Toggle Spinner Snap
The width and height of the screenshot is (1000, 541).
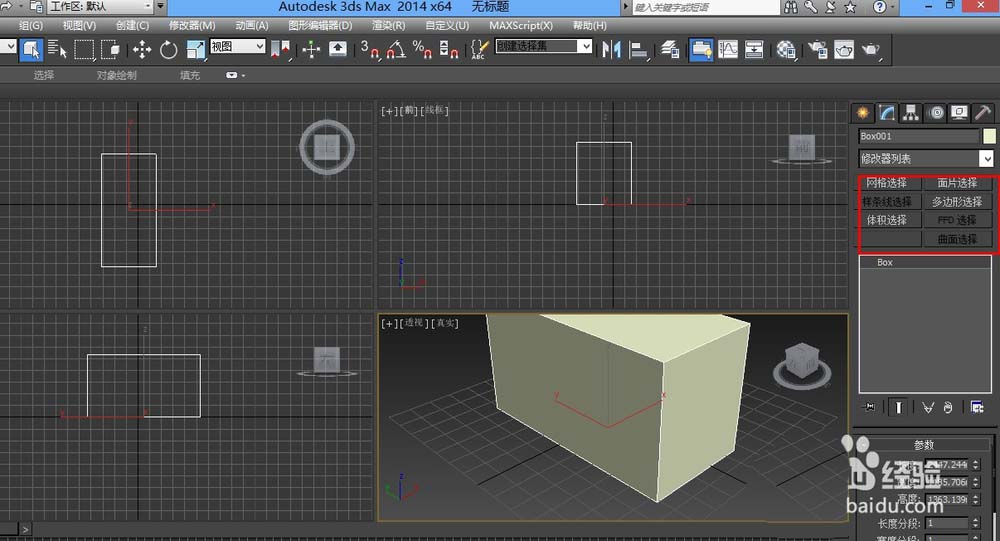(x=448, y=49)
